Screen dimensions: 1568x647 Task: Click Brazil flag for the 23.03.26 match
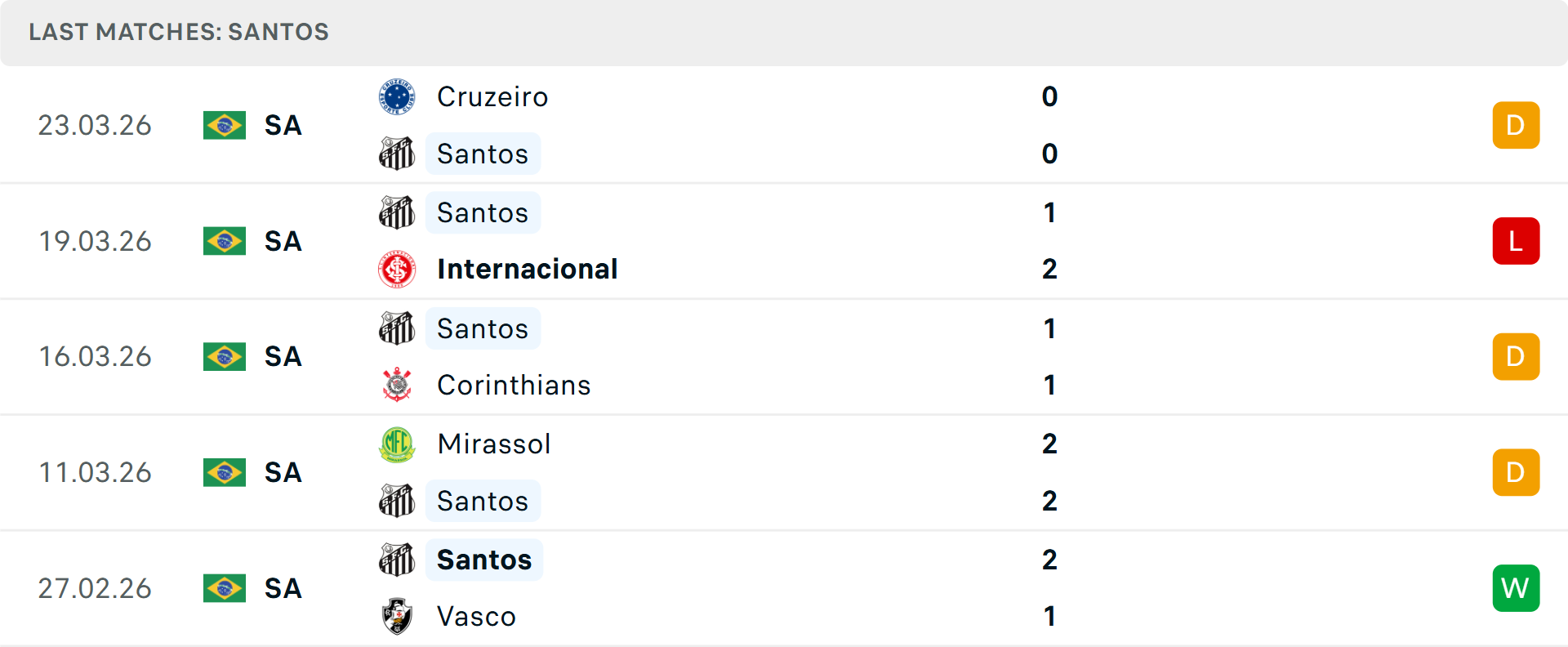click(225, 126)
